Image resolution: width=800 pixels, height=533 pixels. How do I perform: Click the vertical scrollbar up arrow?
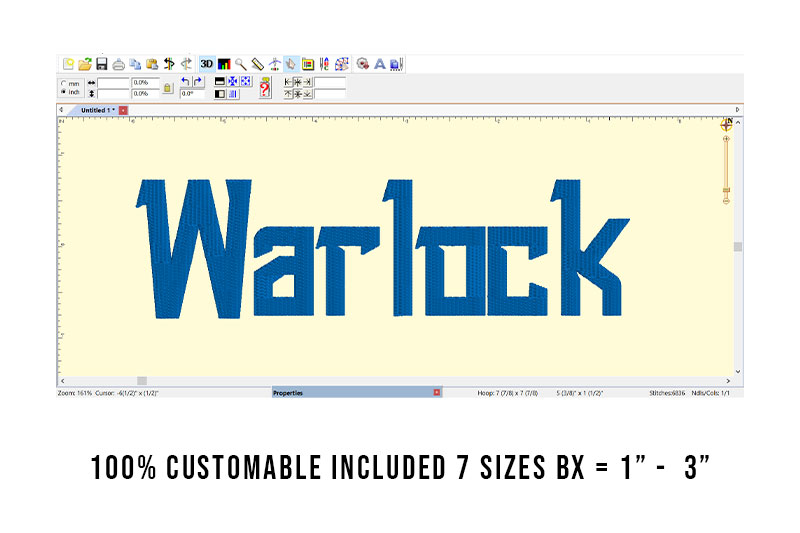(x=738, y=123)
